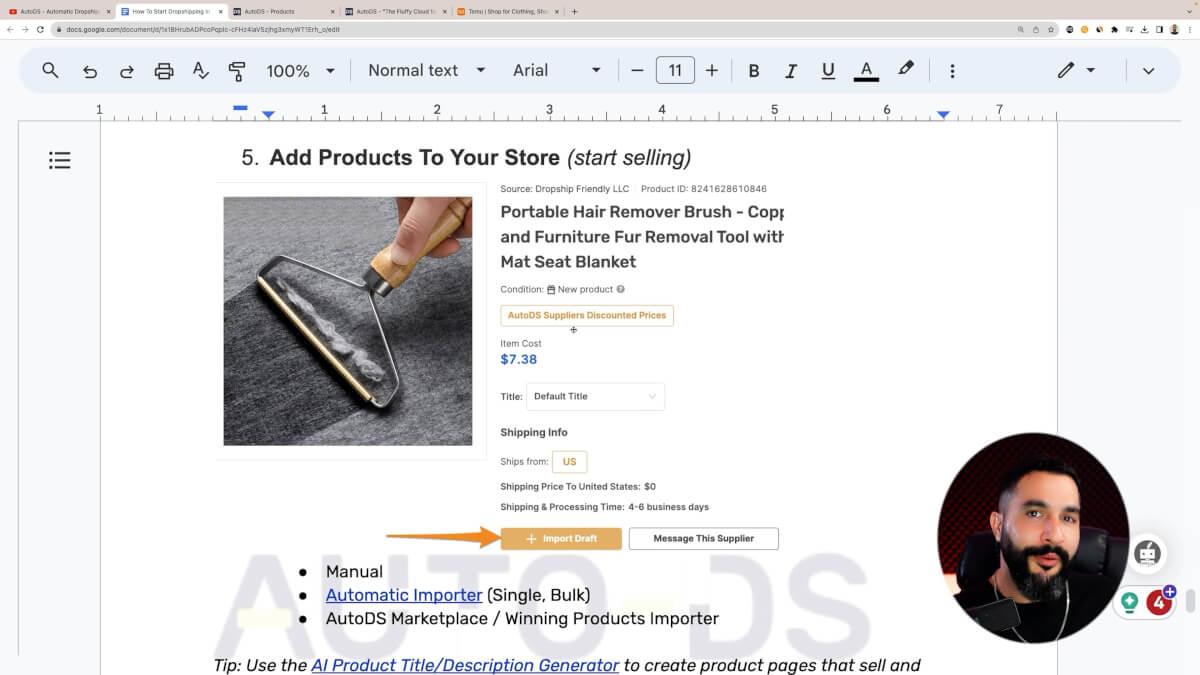Increase the font size
Viewport: 1200px width, 675px height.
(712, 70)
